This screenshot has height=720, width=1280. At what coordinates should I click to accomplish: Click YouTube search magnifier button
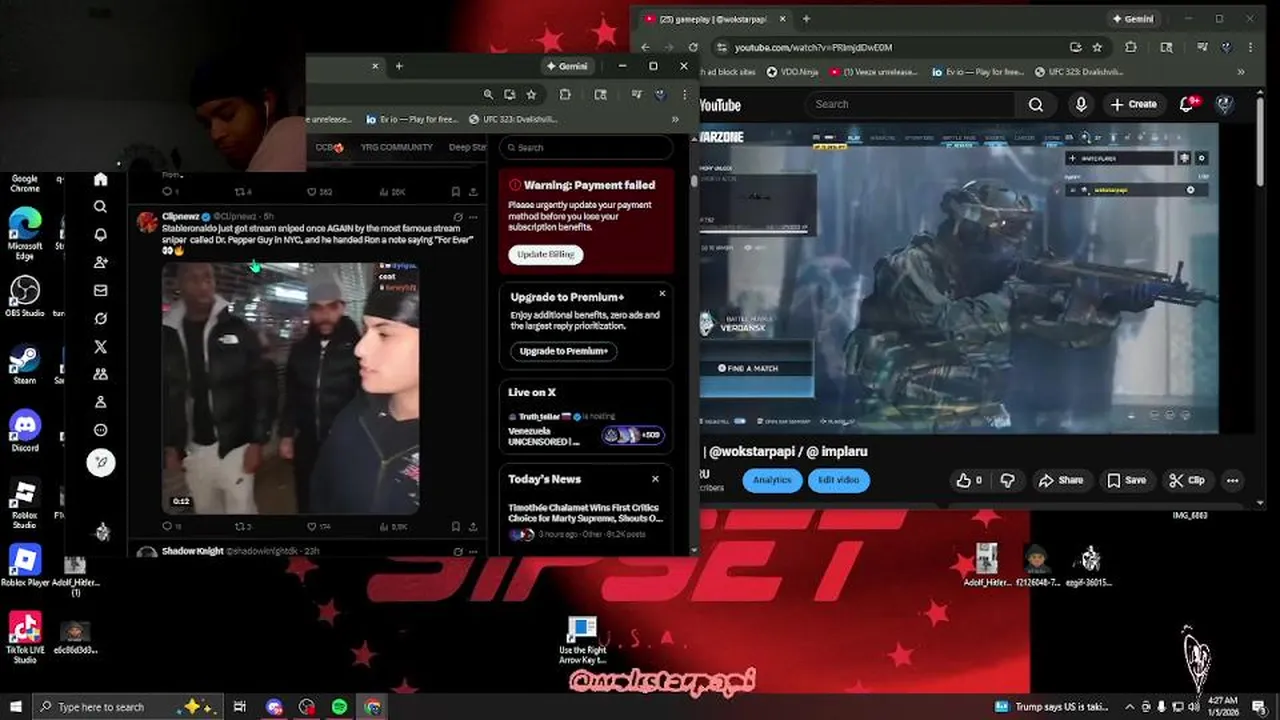[1036, 104]
